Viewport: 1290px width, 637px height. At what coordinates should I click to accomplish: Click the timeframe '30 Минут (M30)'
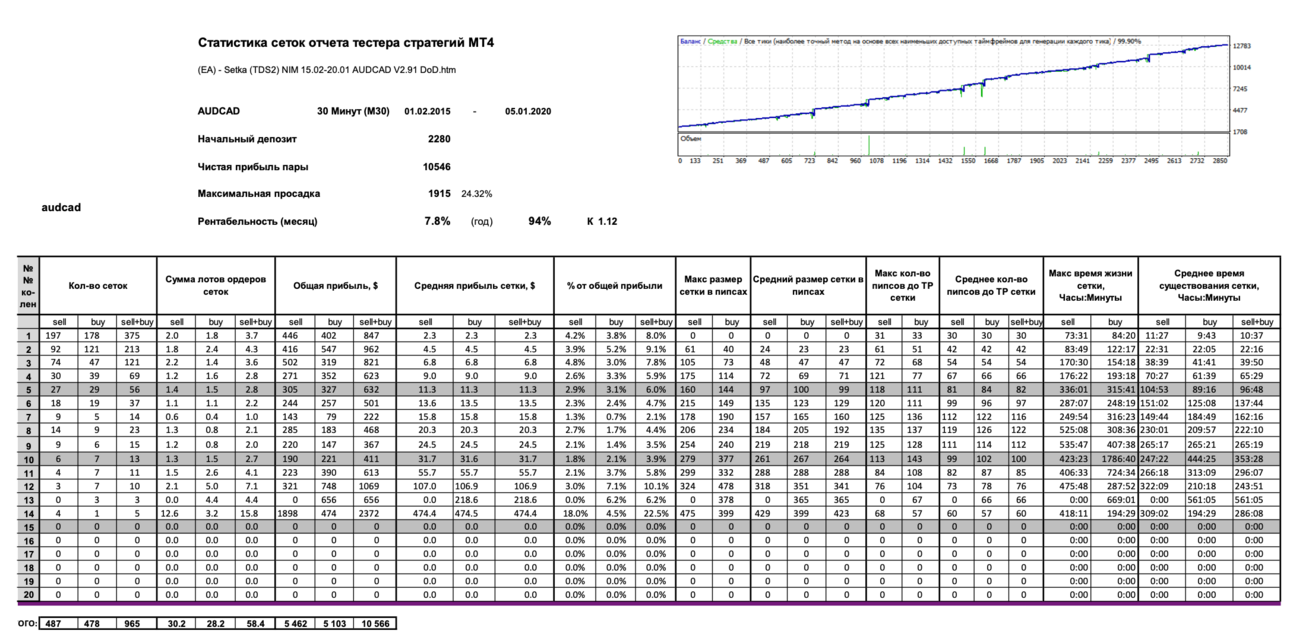[x=353, y=112]
